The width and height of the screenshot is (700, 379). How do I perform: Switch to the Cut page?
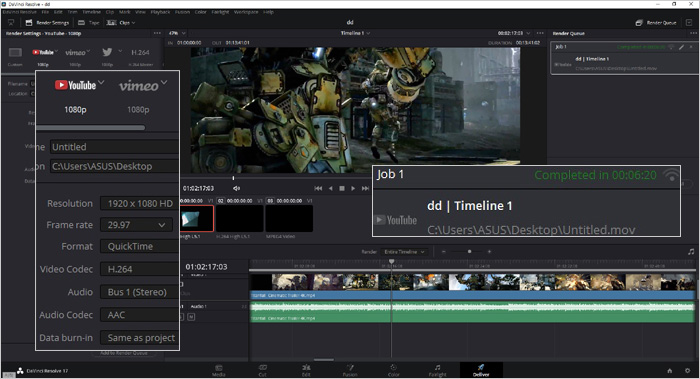point(262,371)
